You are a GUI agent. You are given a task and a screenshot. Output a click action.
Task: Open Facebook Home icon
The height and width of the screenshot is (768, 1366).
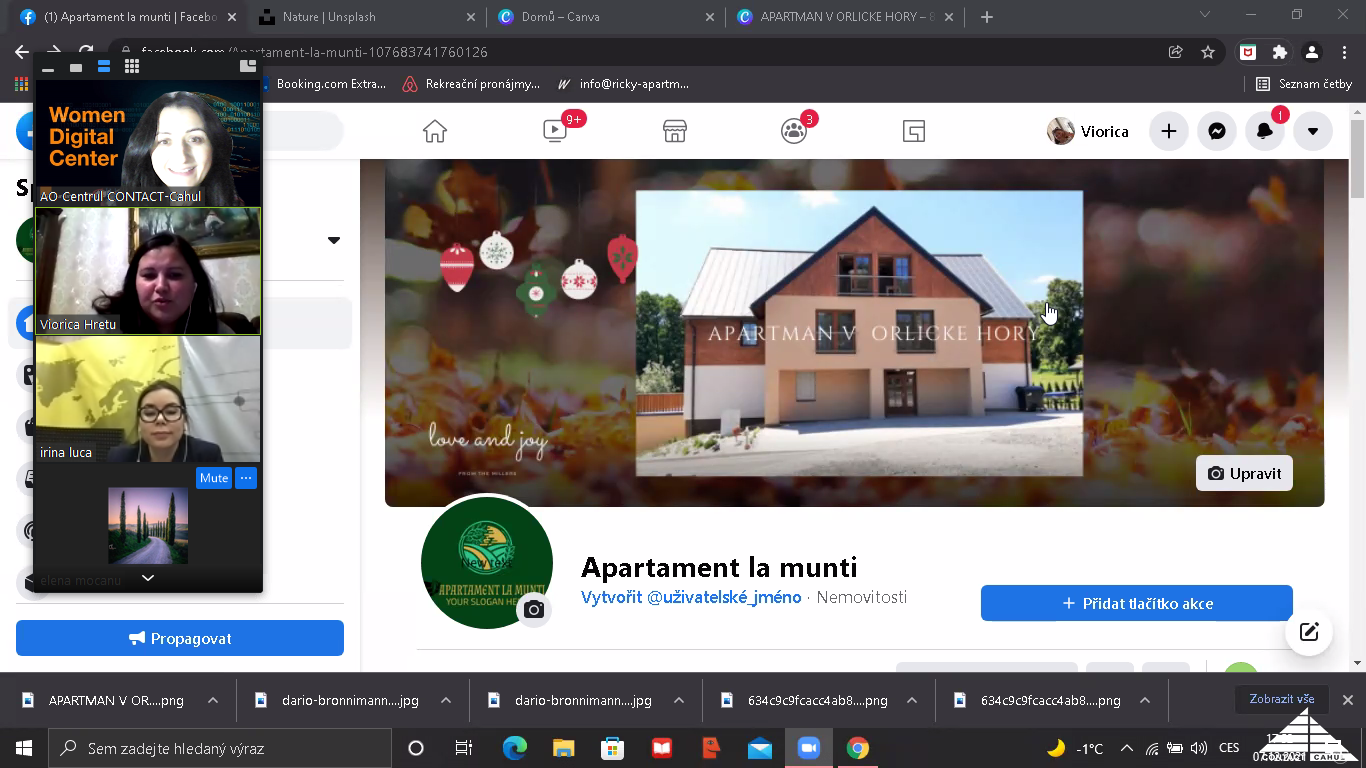[434, 131]
